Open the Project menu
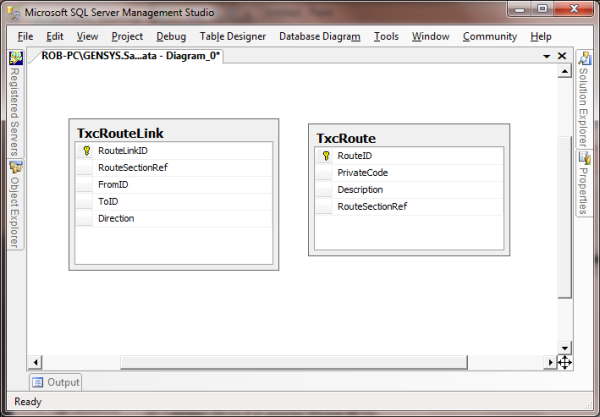 [127, 36]
